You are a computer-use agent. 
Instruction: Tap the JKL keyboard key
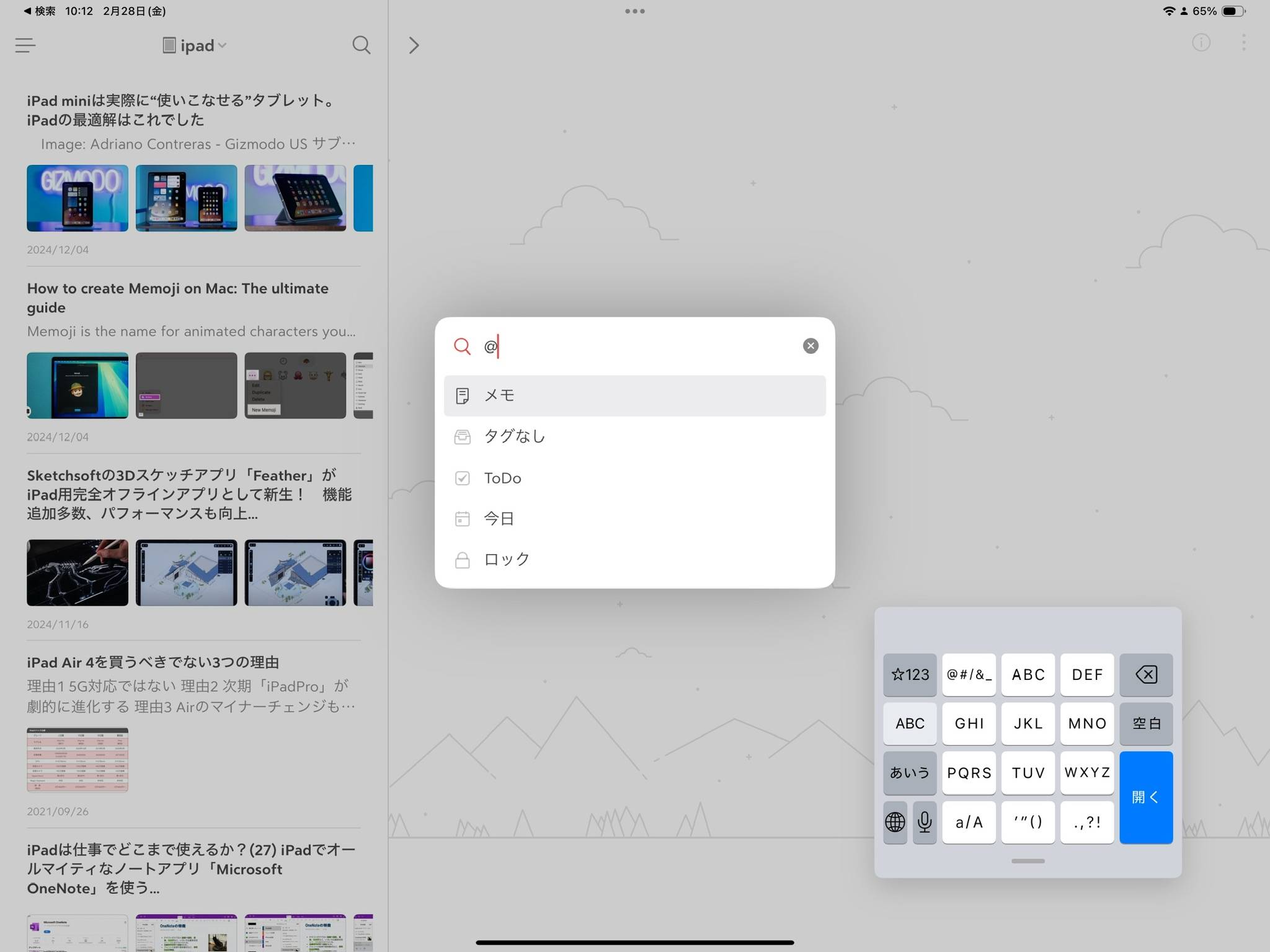click(x=1028, y=723)
